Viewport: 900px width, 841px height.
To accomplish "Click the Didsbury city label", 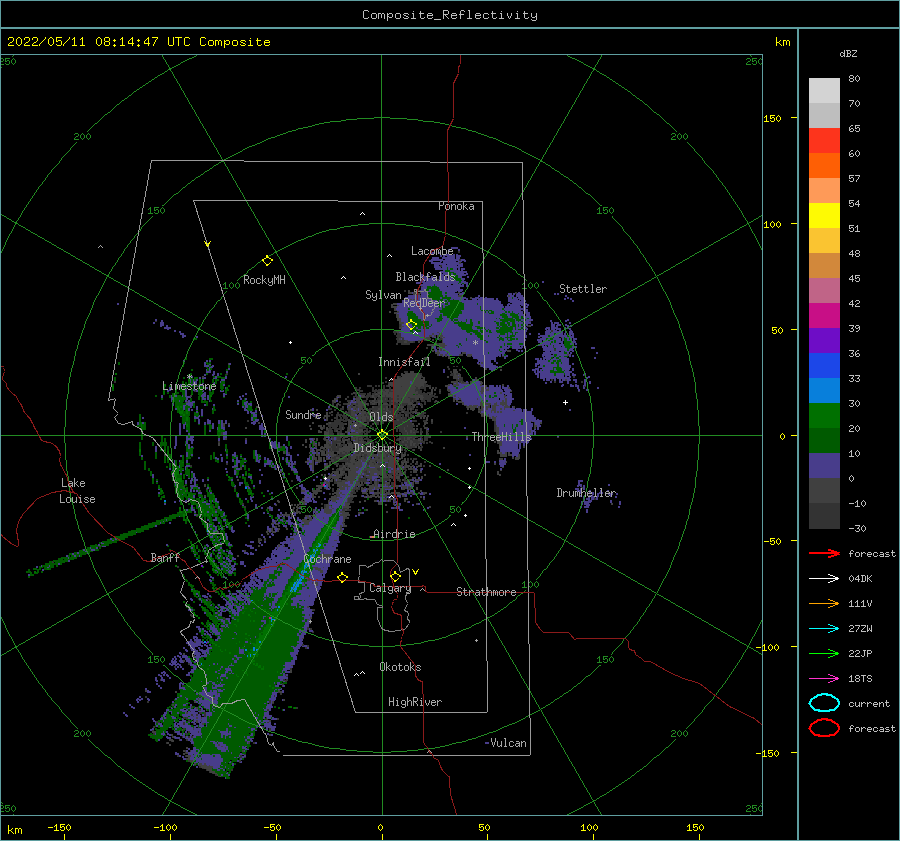I will coord(378,448).
